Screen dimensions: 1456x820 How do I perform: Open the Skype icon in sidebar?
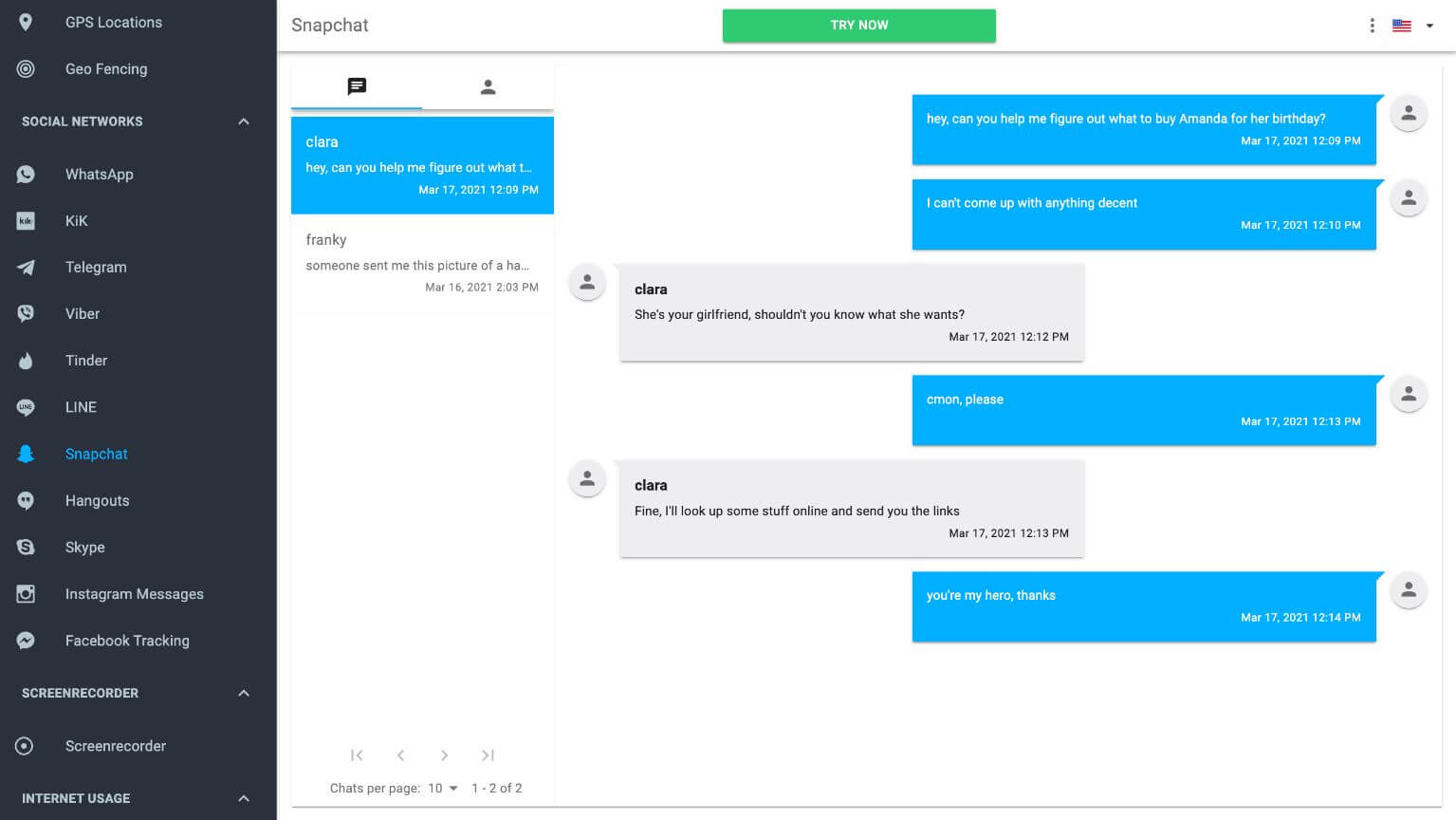pyautogui.click(x=26, y=548)
